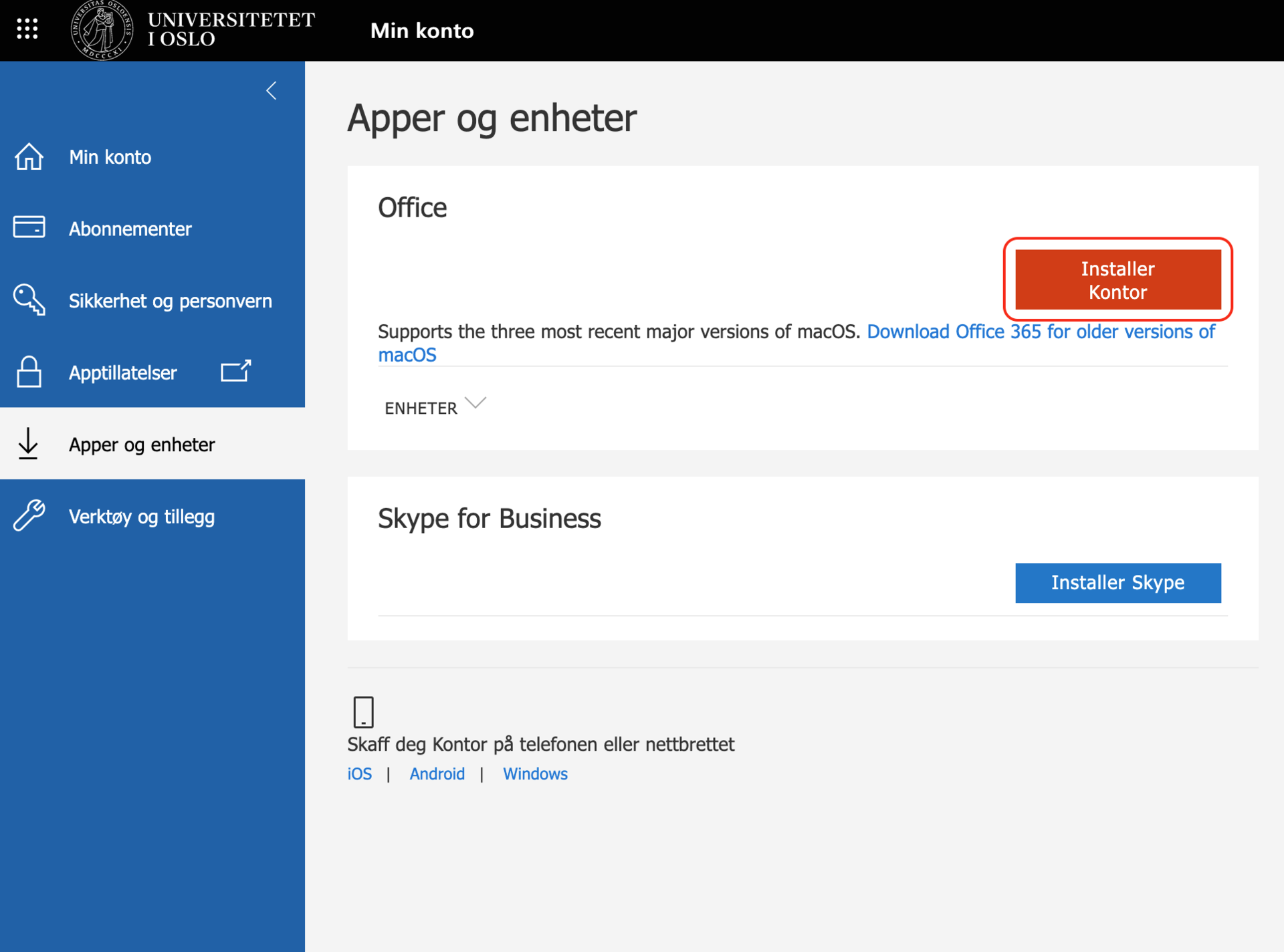Open the iOS link
The height and width of the screenshot is (952, 1284).
click(x=360, y=773)
